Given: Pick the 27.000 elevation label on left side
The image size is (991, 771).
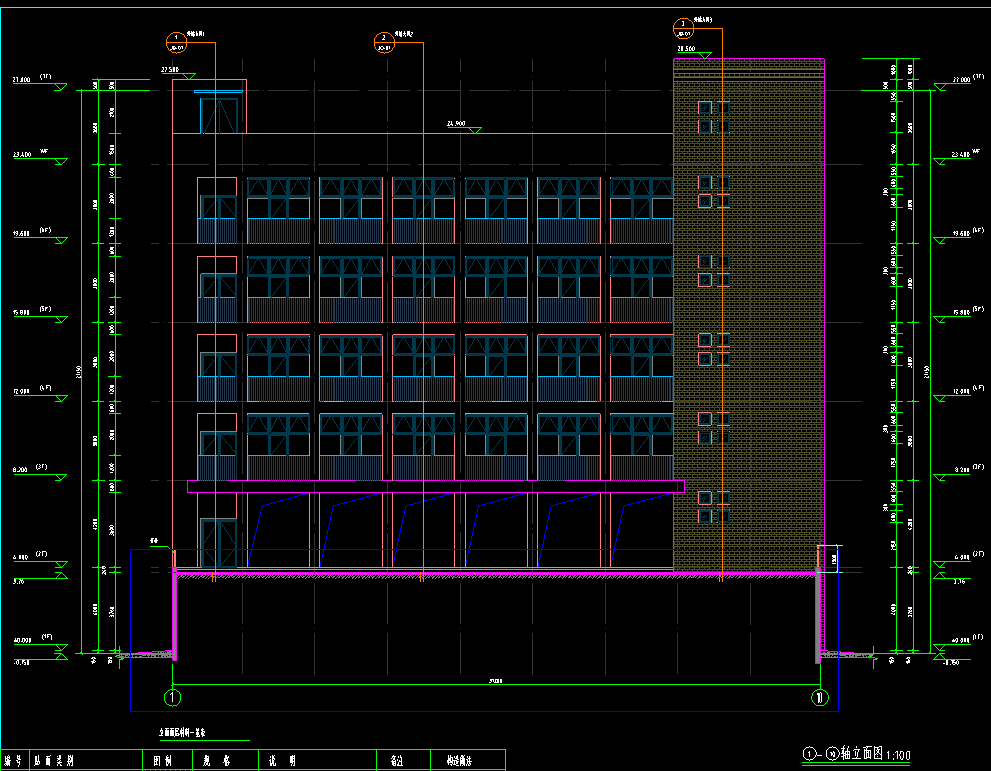Looking at the screenshot, I should pyautogui.click(x=22, y=78).
